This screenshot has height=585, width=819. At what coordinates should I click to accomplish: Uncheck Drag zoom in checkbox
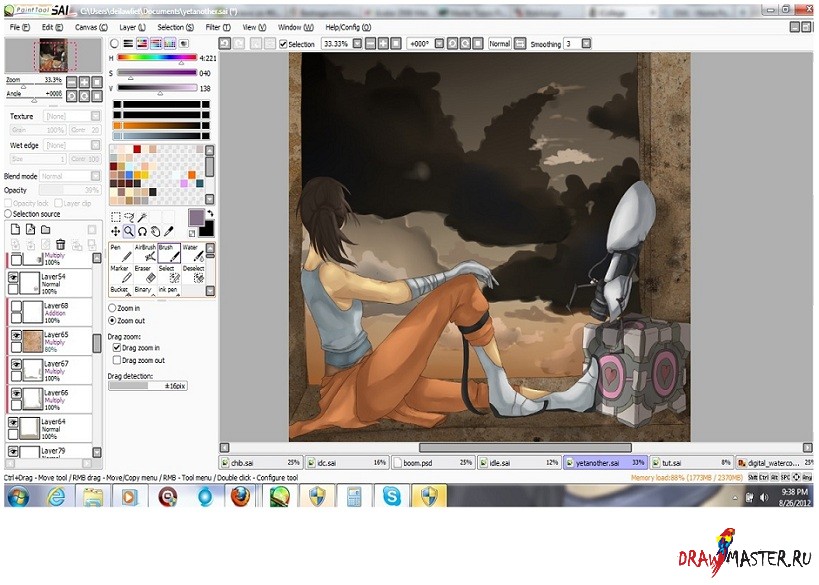117,347
